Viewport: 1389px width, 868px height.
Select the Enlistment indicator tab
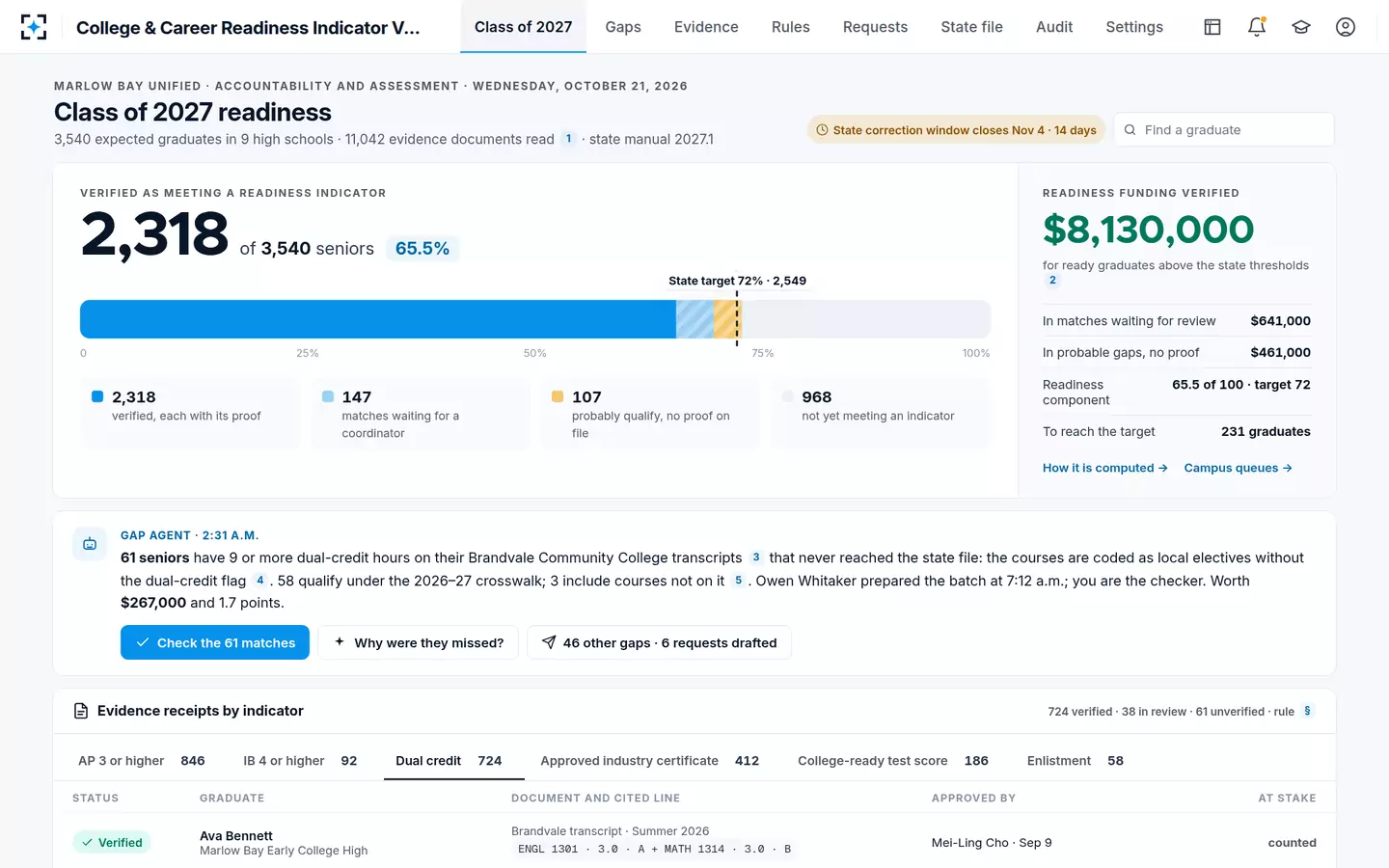coord(1076,761)
